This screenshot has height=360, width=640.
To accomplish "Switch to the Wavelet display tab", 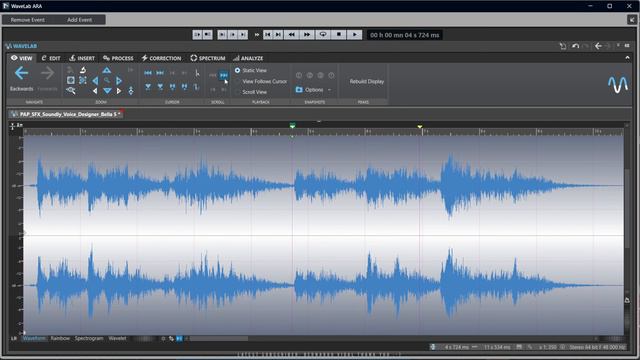I will (118, 338).
